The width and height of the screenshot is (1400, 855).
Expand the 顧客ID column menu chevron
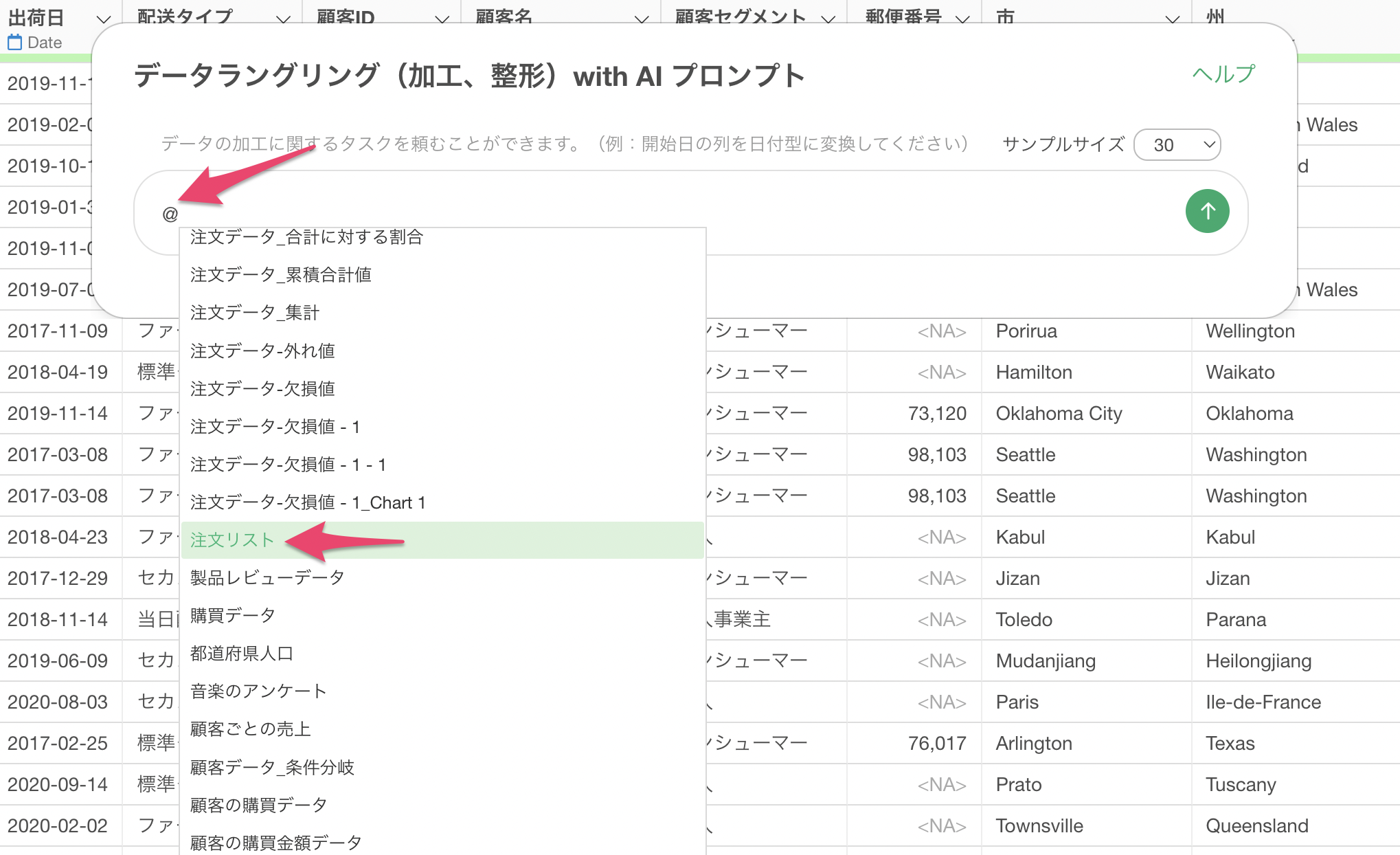point(442,19)
